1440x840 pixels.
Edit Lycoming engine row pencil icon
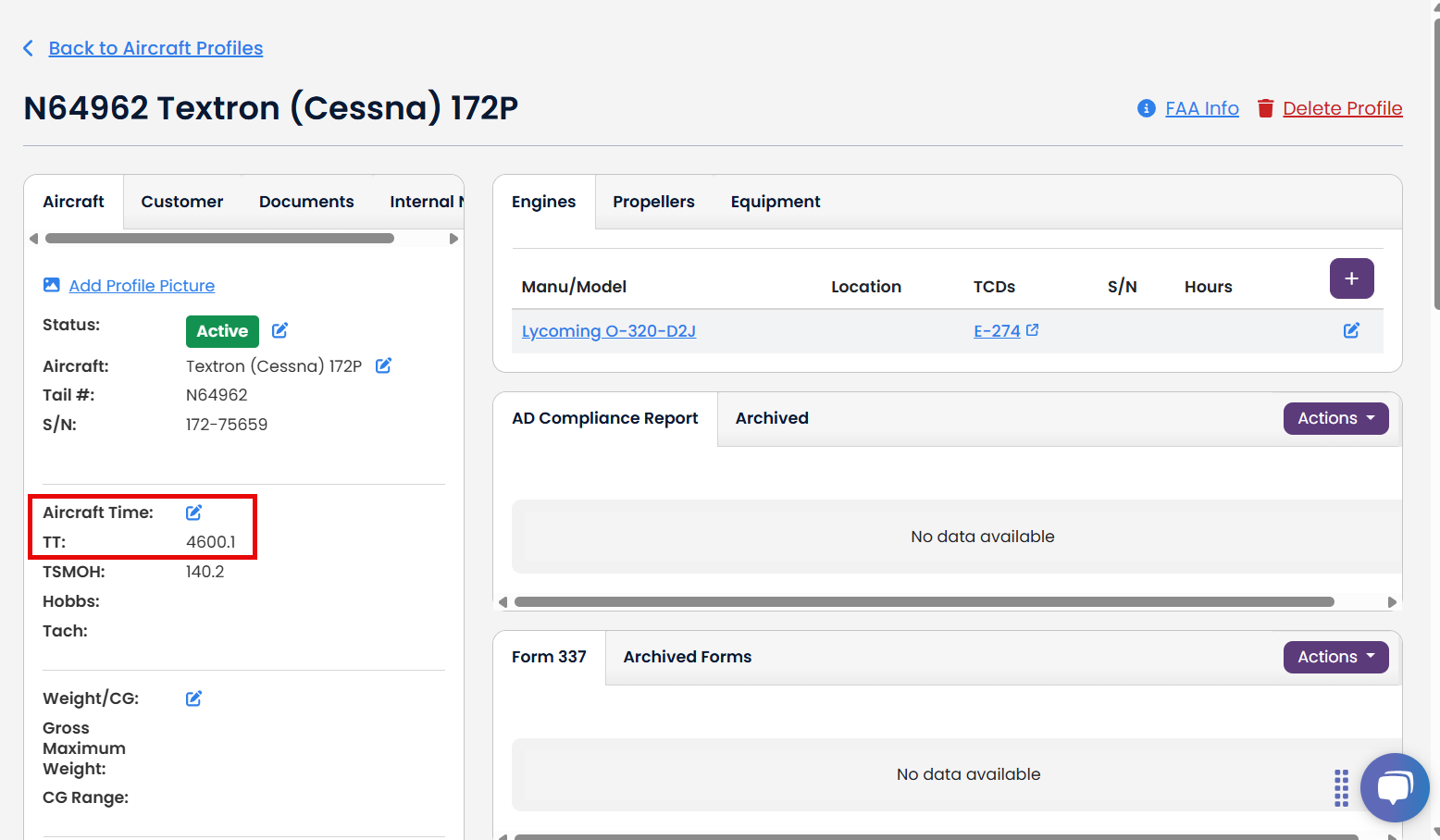(1351, 330)
